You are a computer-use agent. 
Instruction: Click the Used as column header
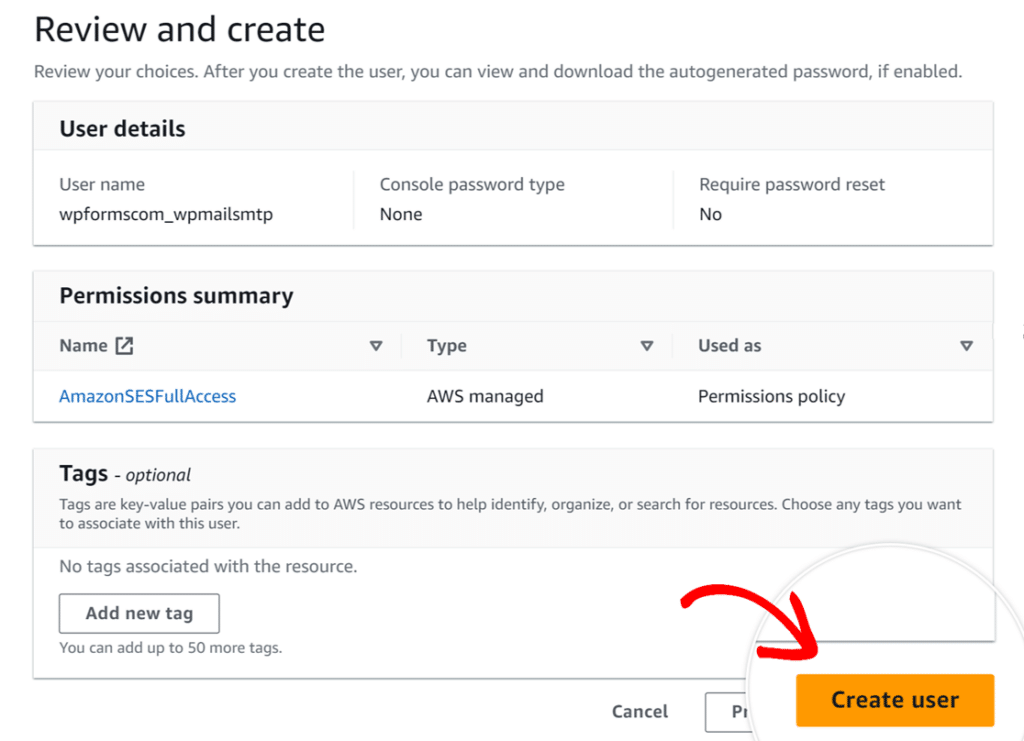point(729,345)
